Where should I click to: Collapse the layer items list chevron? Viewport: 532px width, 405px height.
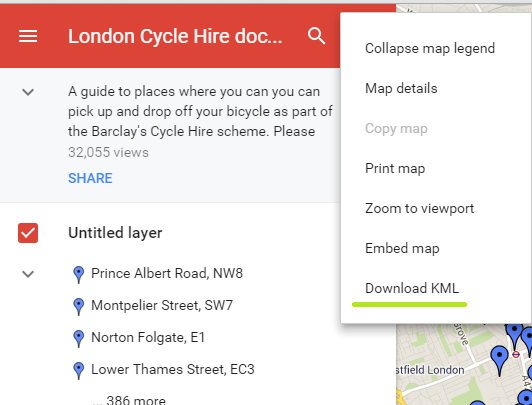click(x=28, y=274)
